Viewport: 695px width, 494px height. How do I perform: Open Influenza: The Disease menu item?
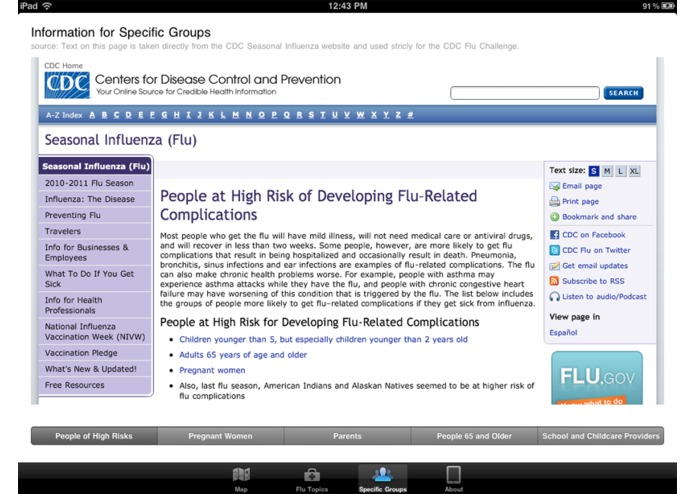click(x=96, y=199)
